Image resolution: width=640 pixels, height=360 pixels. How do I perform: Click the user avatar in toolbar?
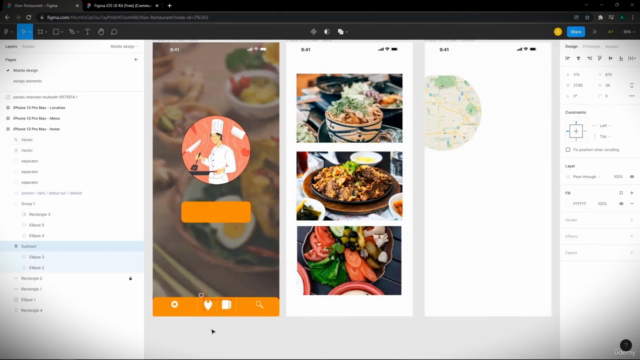point(558,32)
